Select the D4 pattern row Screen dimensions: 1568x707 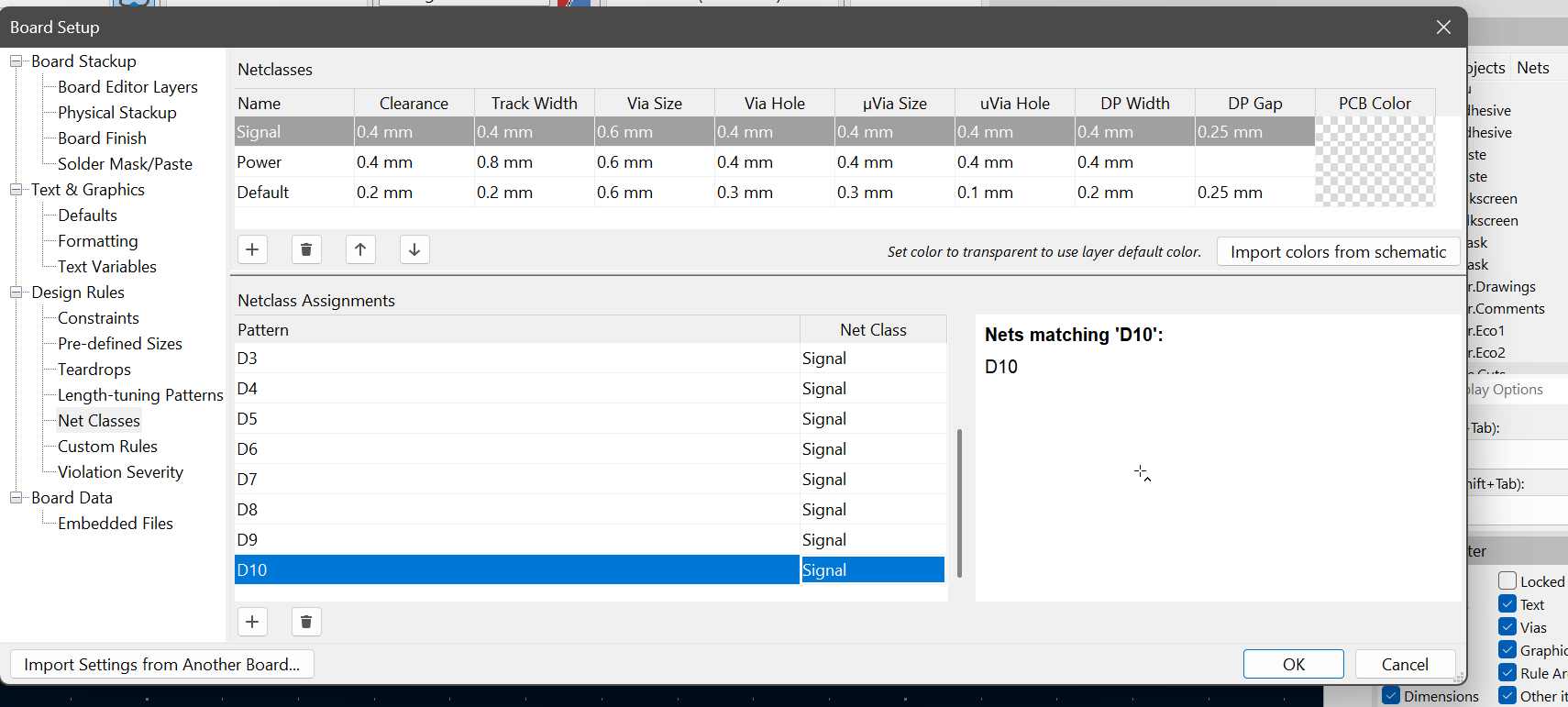coord(517,389)
